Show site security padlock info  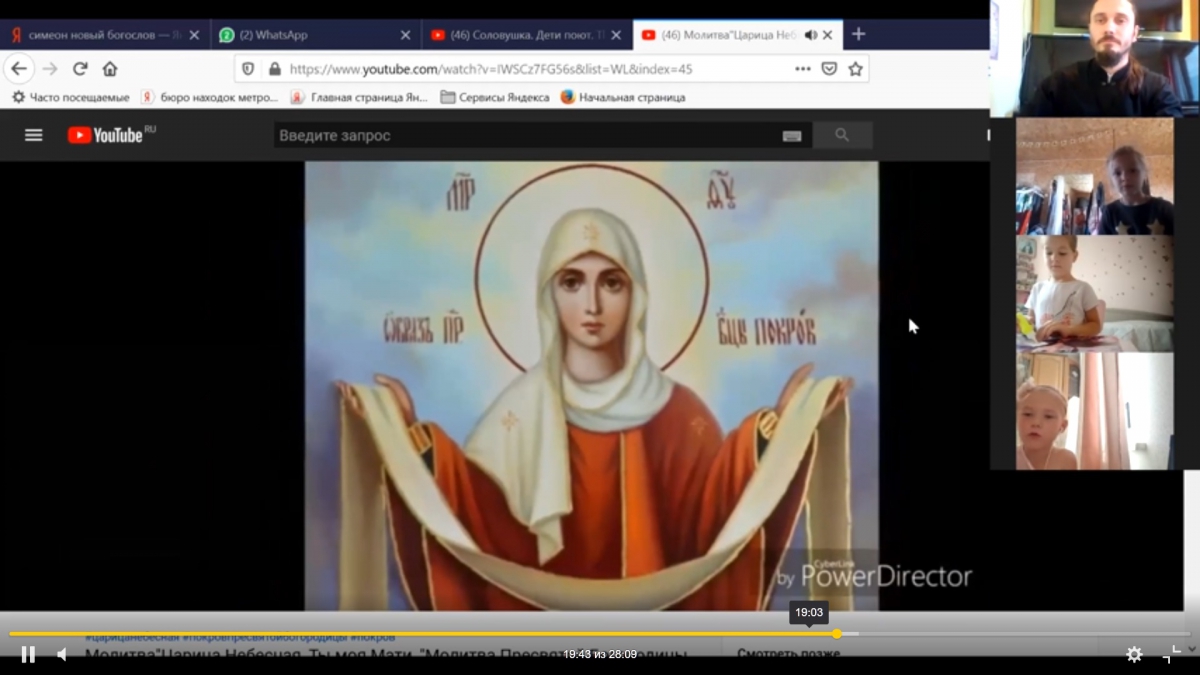(x=275, y=69)
